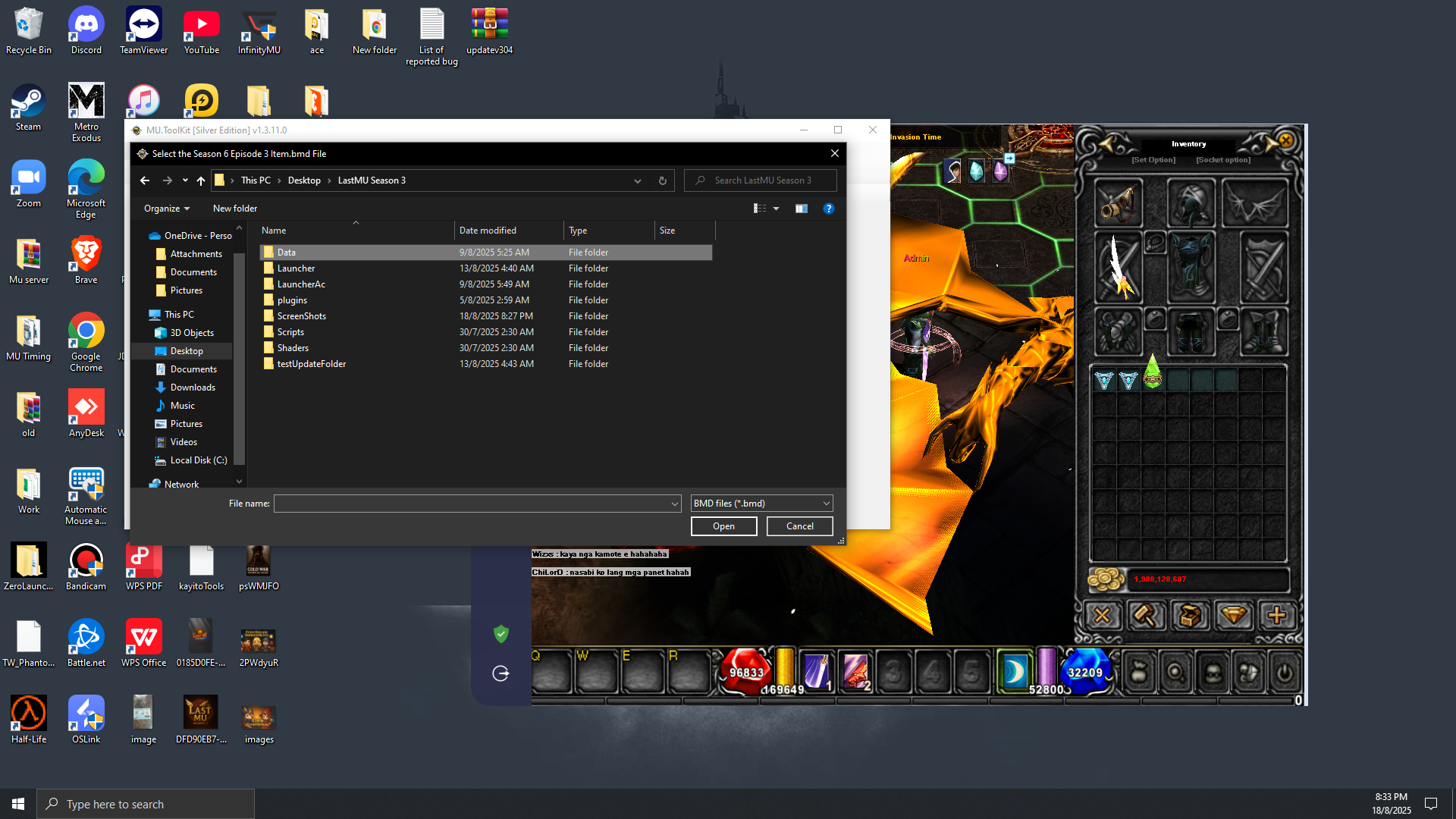Toggle the preview pane icon

click(801, 209)
